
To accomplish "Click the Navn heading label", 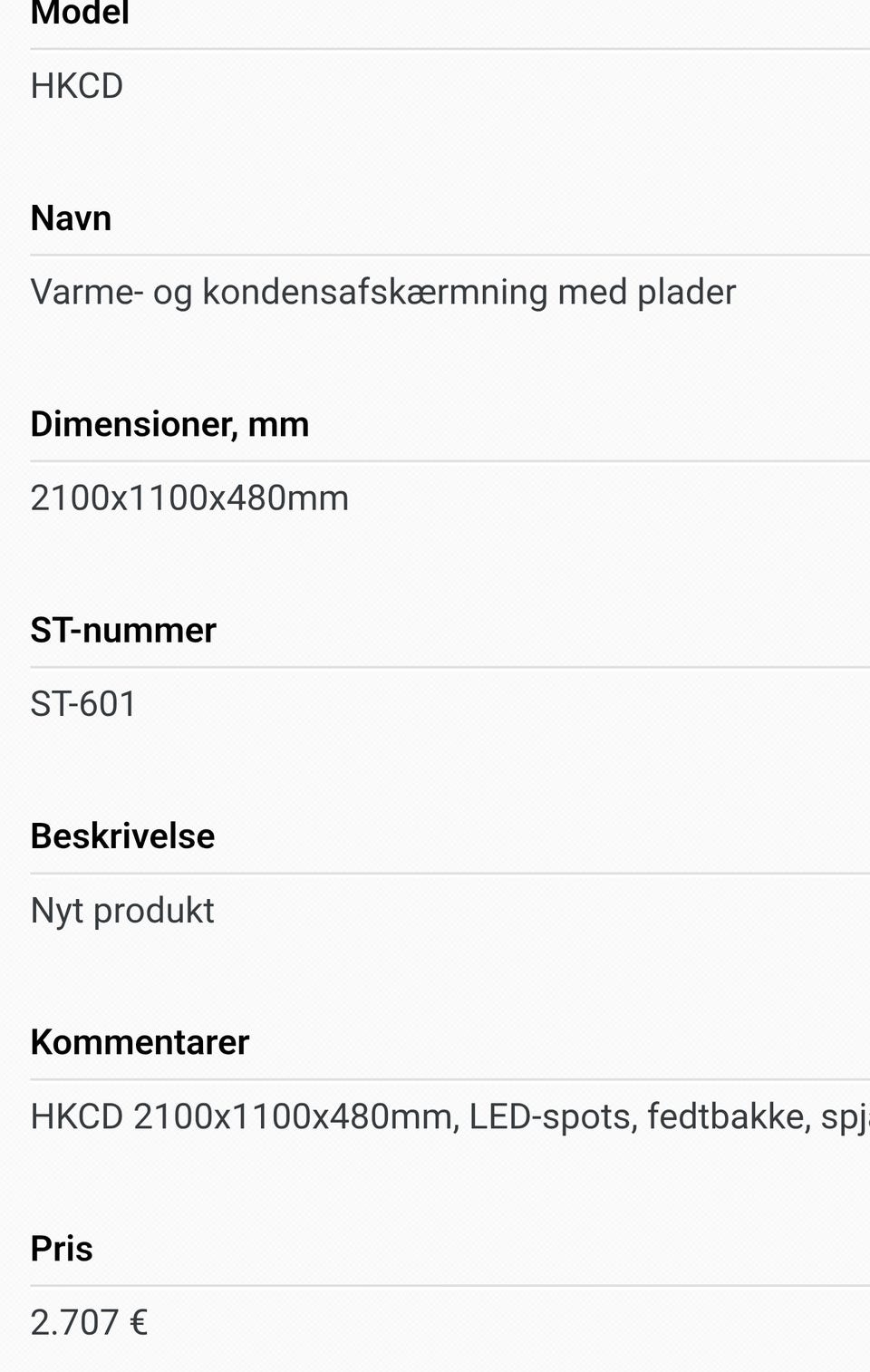I will pos(71,218).
